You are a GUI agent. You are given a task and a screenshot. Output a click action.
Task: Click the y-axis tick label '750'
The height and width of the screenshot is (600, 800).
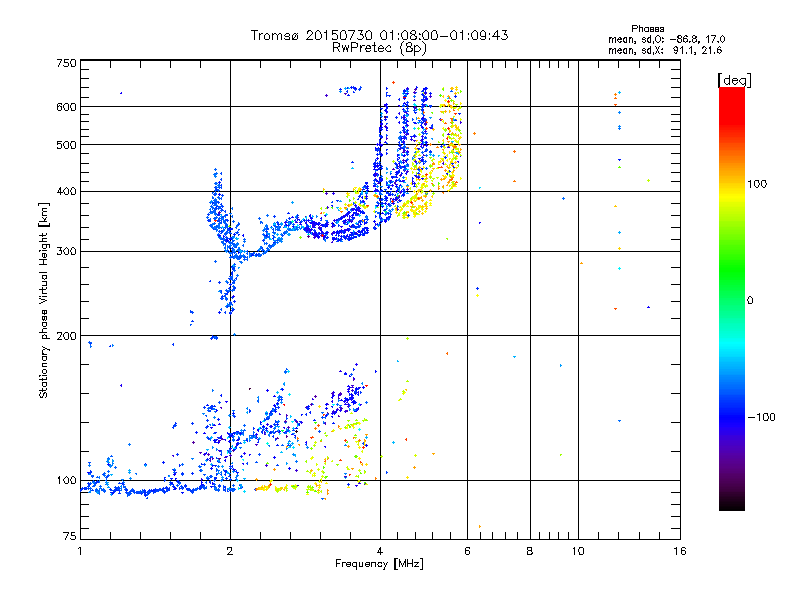(66, 63)
